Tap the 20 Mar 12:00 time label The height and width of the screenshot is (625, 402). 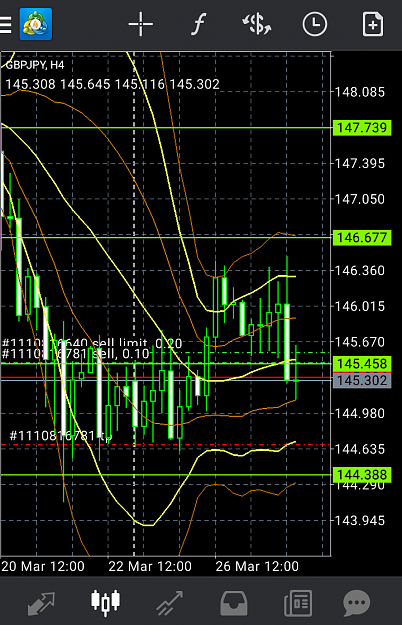[43, 566]
